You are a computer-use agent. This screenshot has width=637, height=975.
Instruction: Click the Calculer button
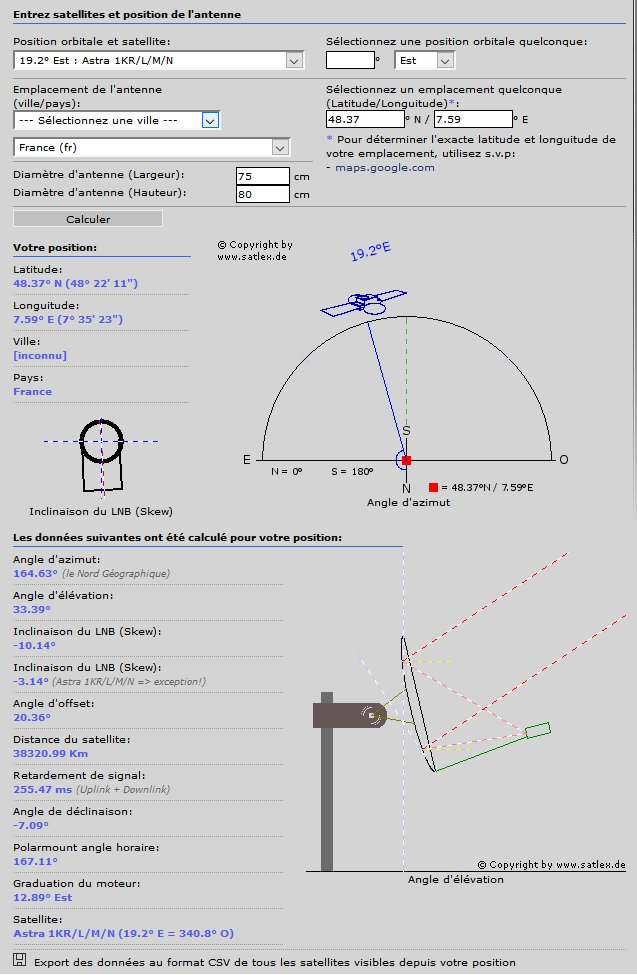[88, 219]
